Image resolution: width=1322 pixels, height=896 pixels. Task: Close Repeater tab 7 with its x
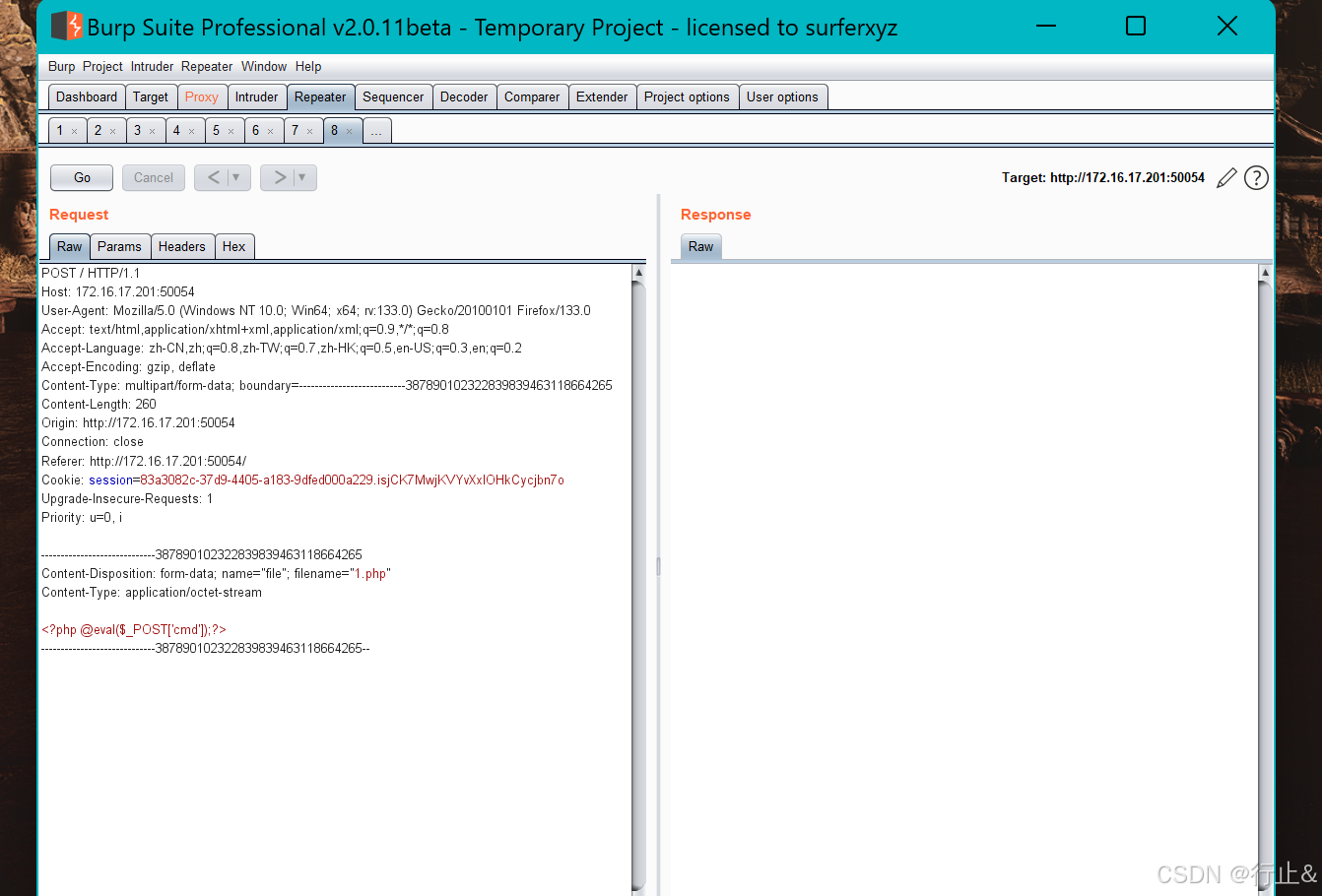(x=309, y=131)
